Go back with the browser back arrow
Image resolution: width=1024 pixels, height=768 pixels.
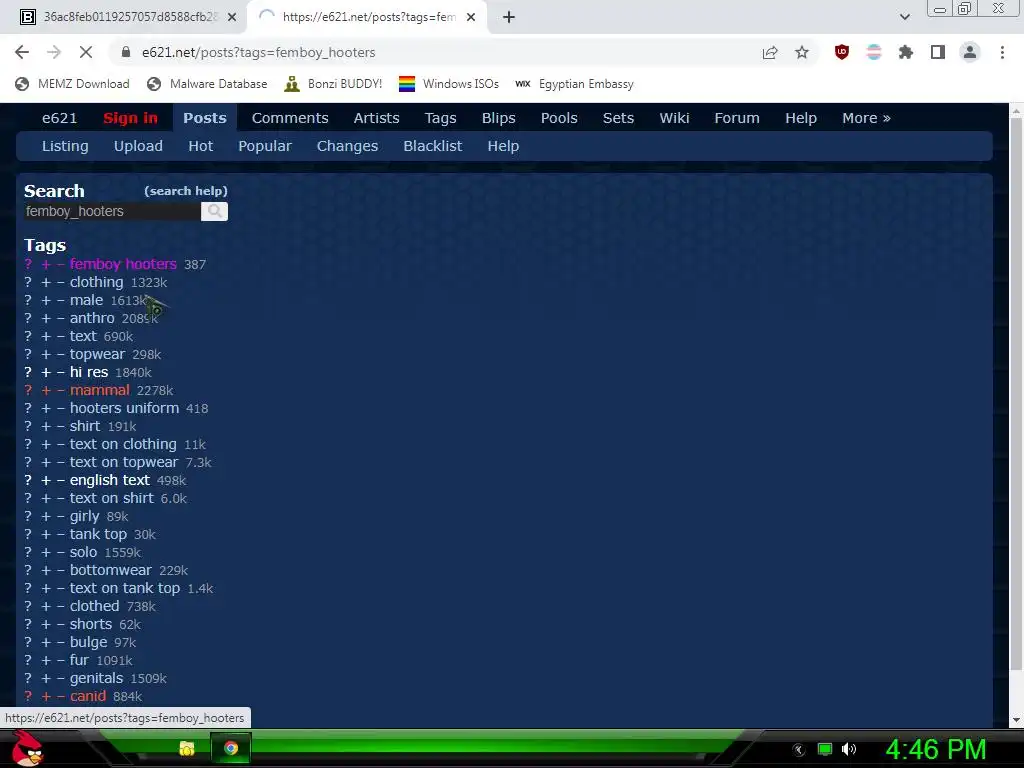tap(22, 52)
